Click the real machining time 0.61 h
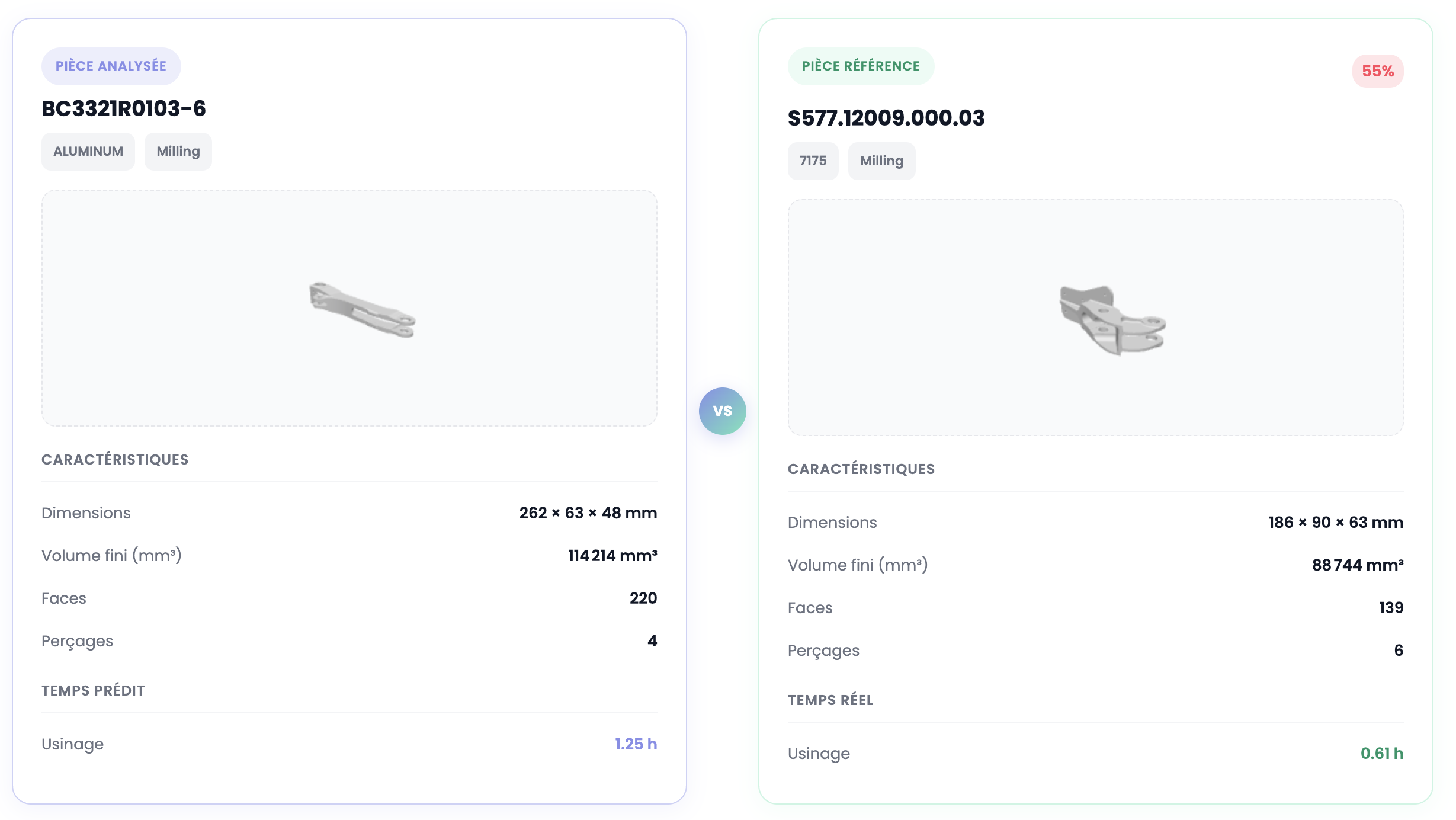 (1381, 754)
